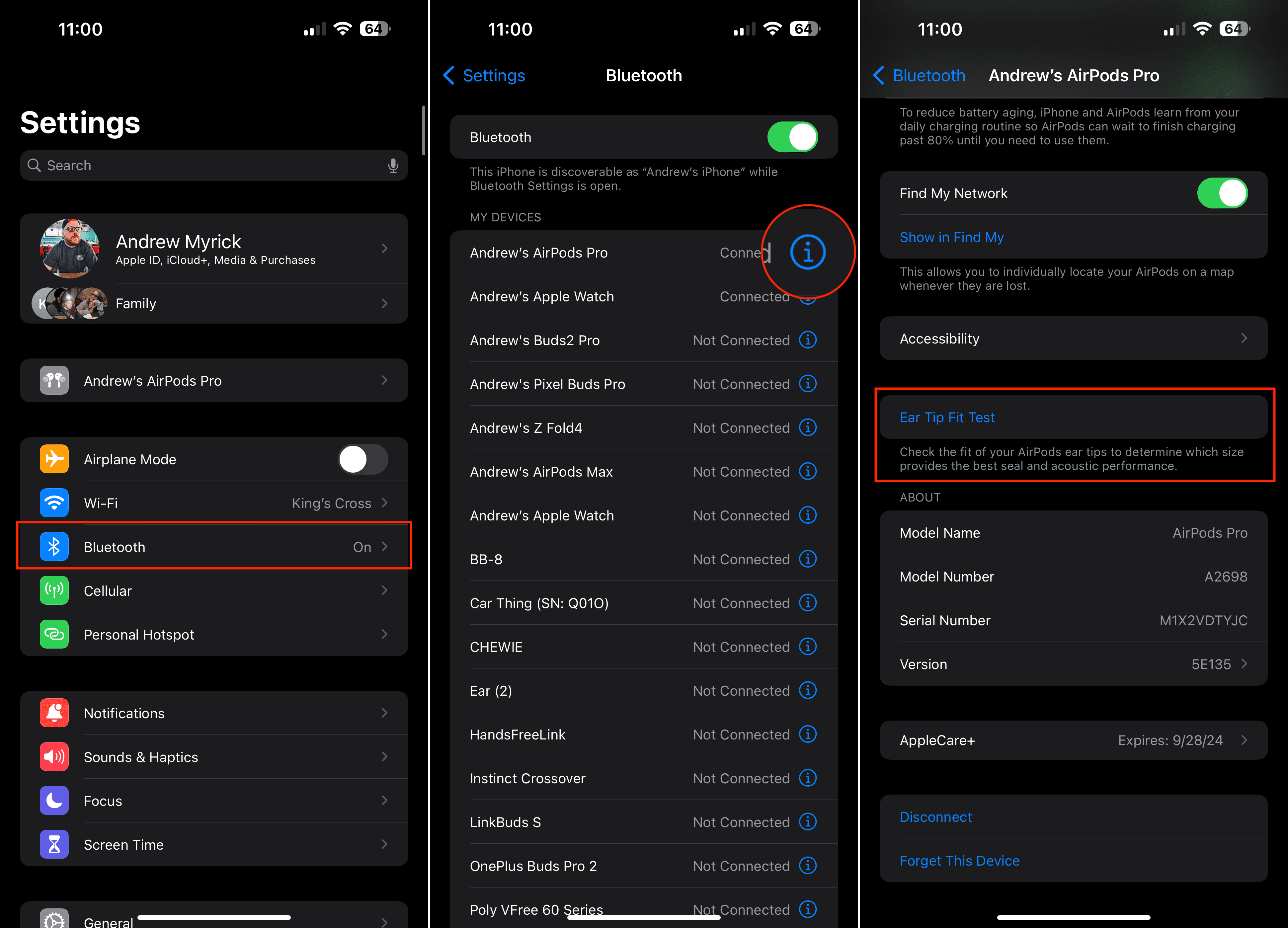The height and width of the screenshot is (928, 1288).
Task: Open info icon for OnePlus Buds Pro 2
Action: point(808,865)
